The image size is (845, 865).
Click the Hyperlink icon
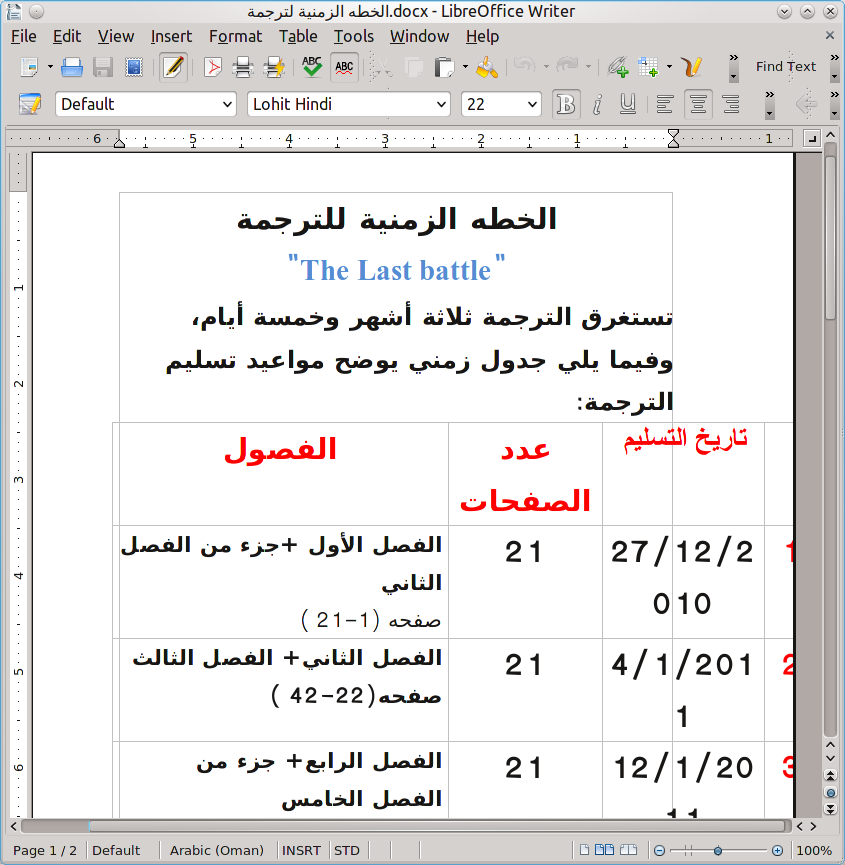click(618, 67)
